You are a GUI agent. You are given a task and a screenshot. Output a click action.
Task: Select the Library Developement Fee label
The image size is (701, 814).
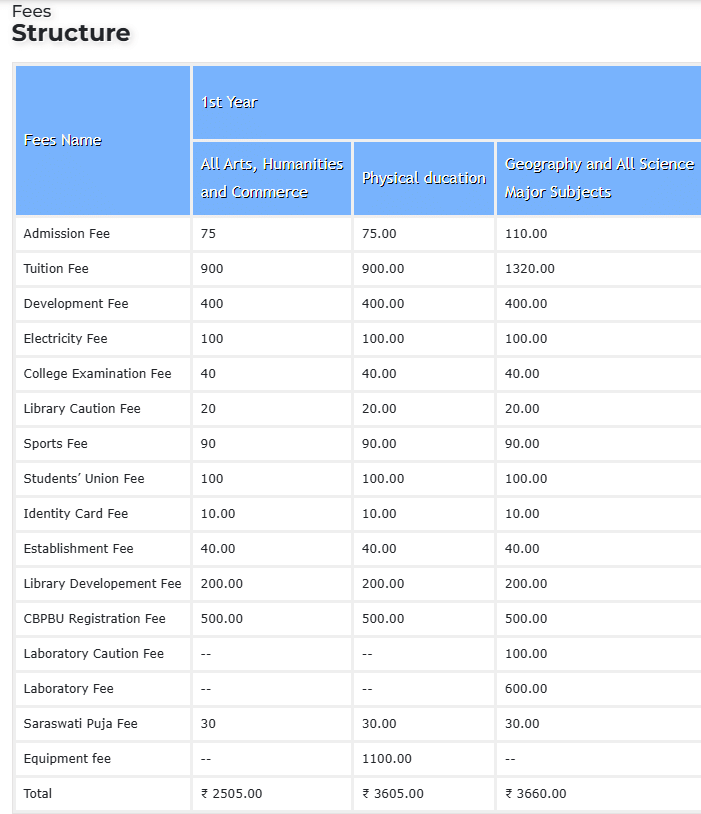[x=102, y=583]
